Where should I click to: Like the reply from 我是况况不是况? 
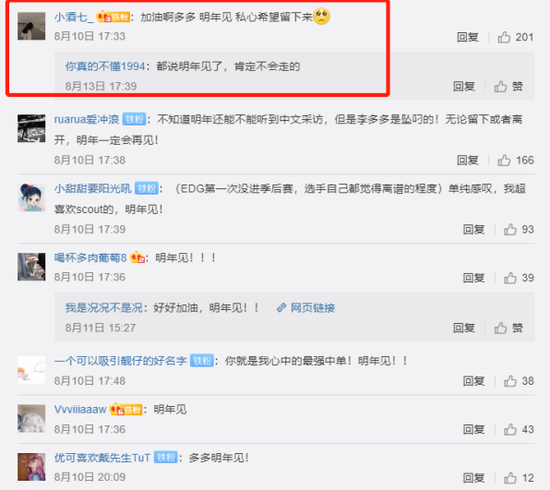[x=508, y=328]
